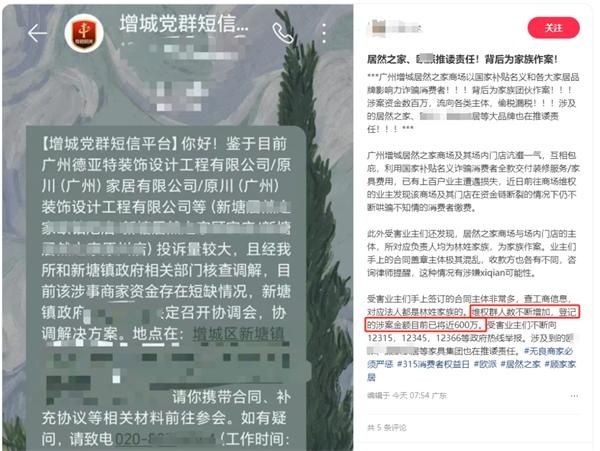Image resolution: width=600 pixels, height=451 pixels.
Task: Open hashtag #315消费者权益日
Action: click(x=433, y=364)
